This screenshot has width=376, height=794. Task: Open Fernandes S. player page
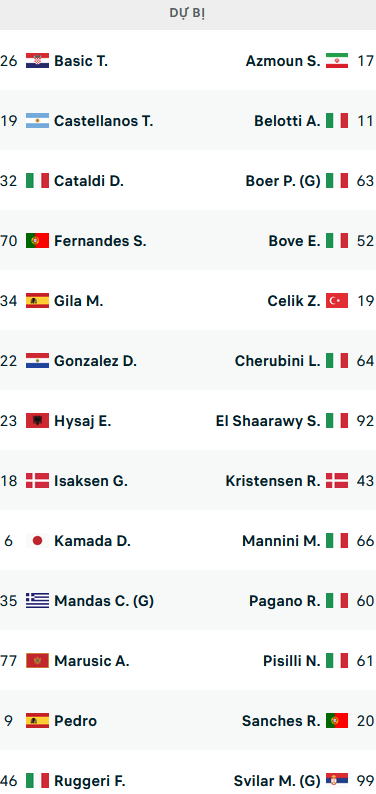(x=100, y=241)
